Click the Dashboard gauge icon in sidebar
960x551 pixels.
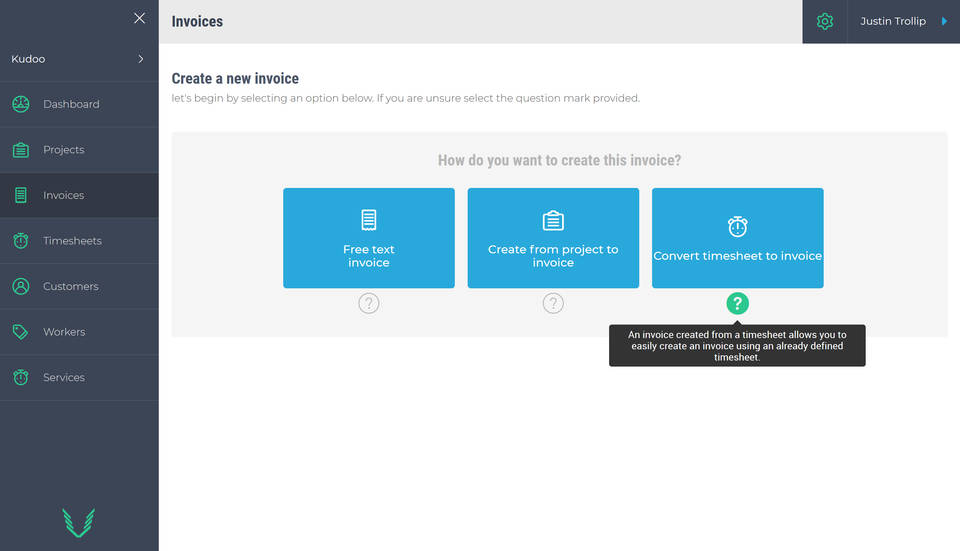pyautogui.click(x=21, y=104)
